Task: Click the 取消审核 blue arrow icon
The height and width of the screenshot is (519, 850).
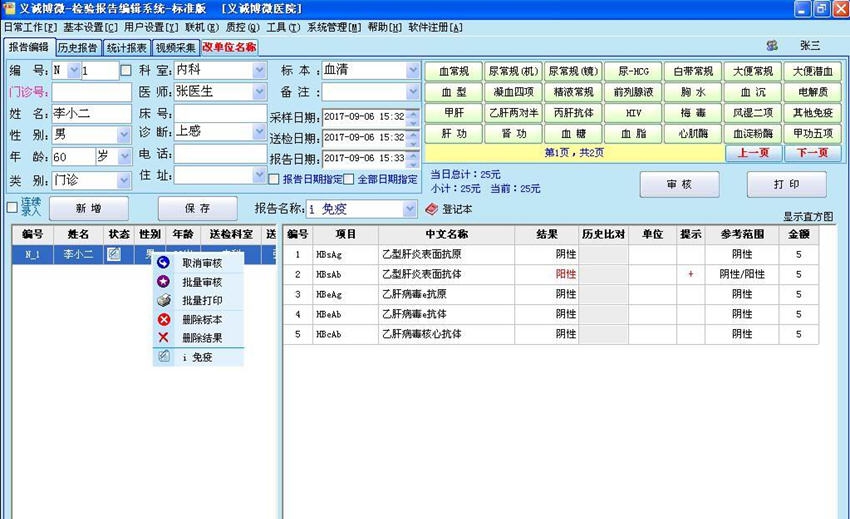Action: 163,262
